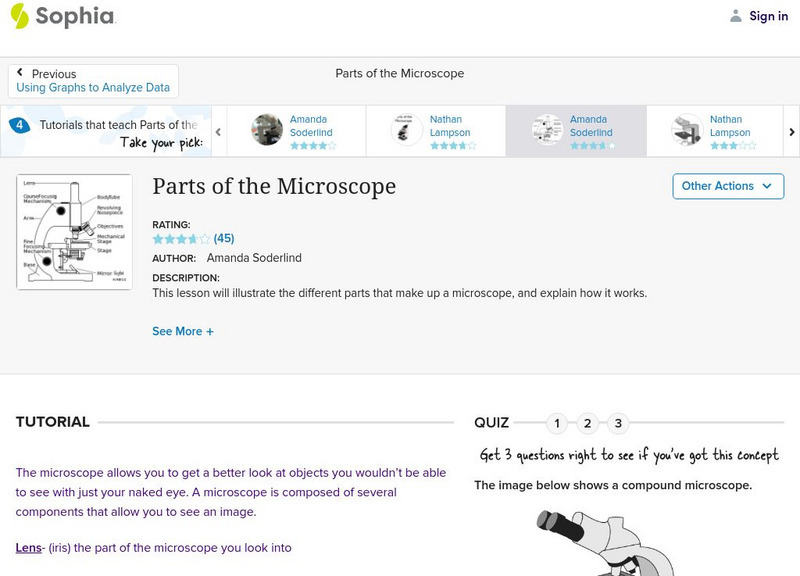
Task: Click the star rating under Rating
Action: click(181, 239)
